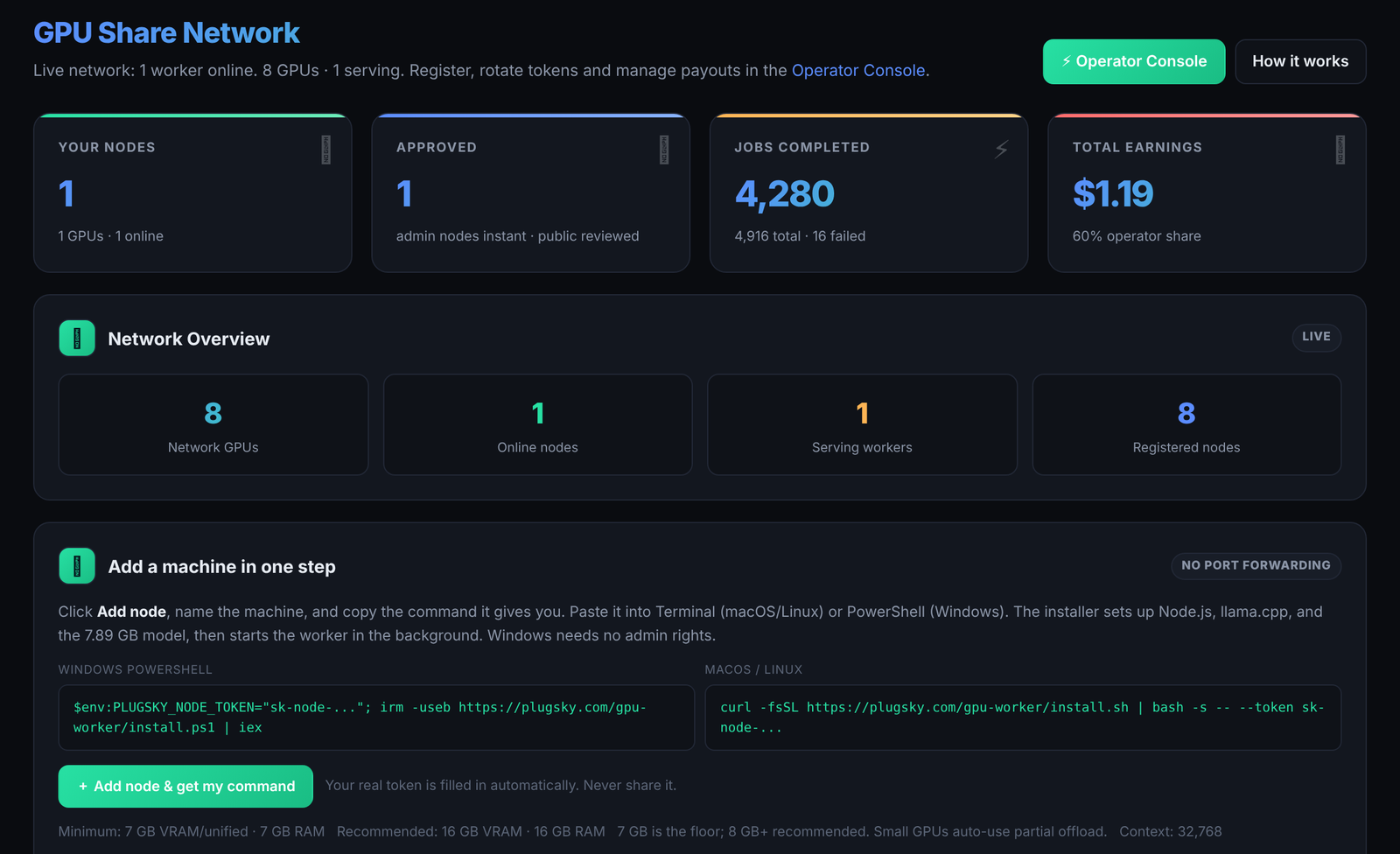Click the $1.19 total earnings value

point(1113,193)
